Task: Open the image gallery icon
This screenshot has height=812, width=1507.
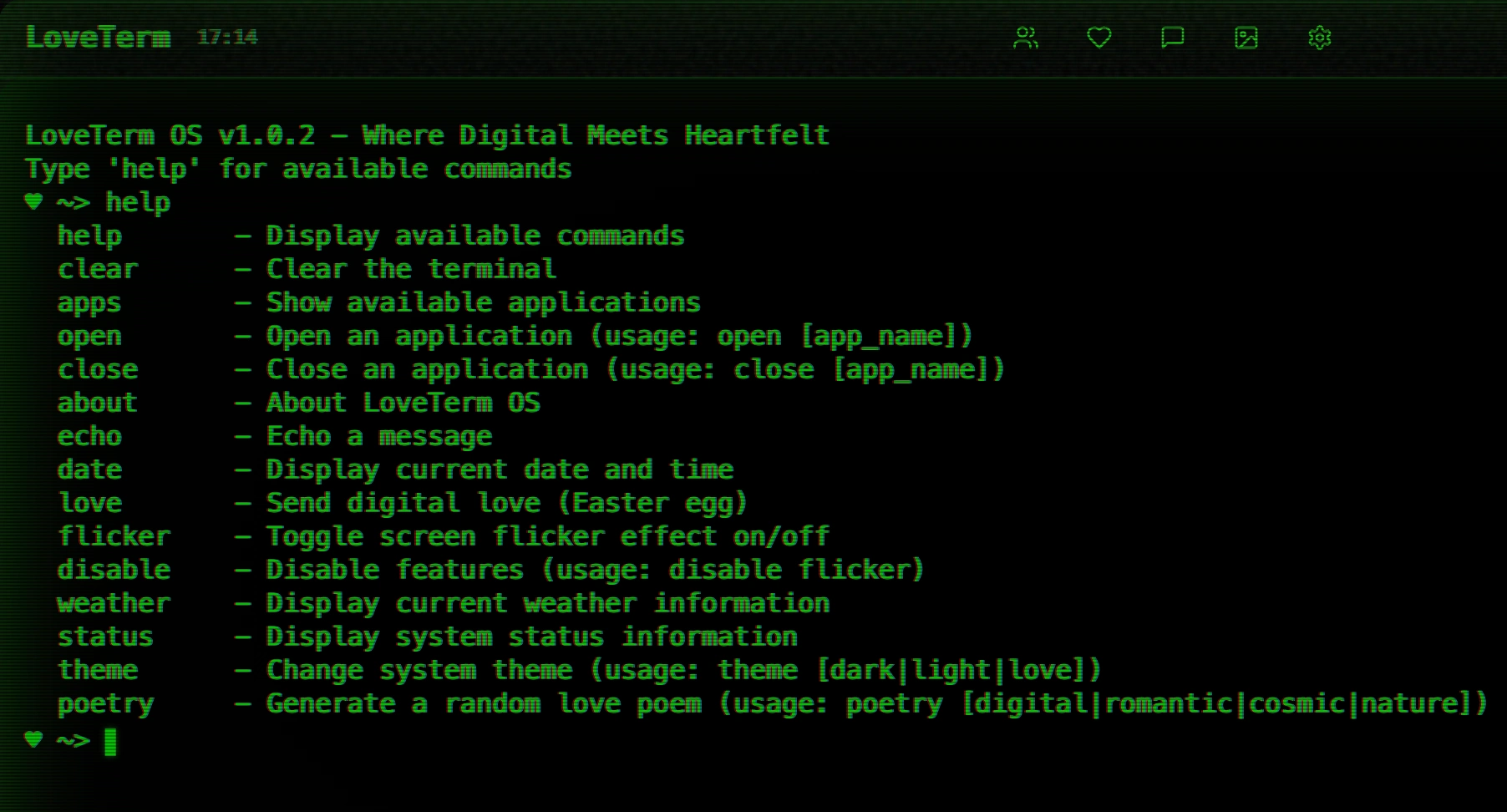Action: coord(1246,38)
